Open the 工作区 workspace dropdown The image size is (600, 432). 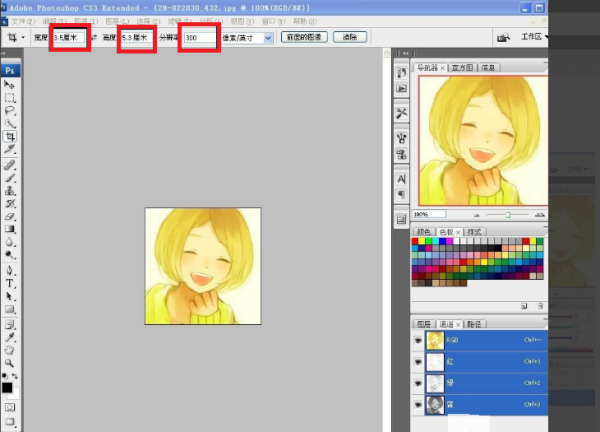click(534, 37)
